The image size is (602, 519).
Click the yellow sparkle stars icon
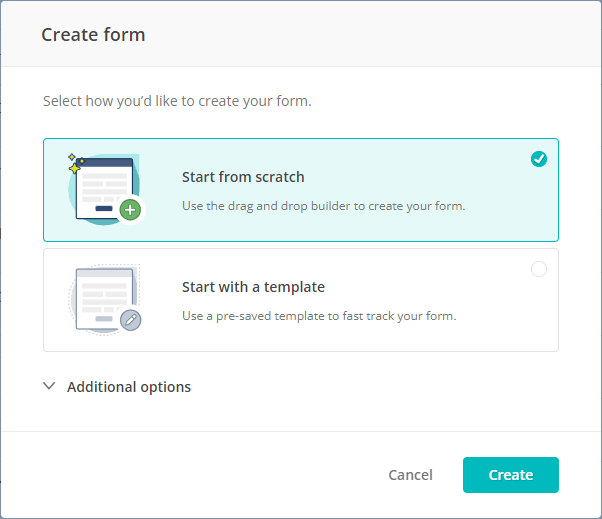(75, 164)
